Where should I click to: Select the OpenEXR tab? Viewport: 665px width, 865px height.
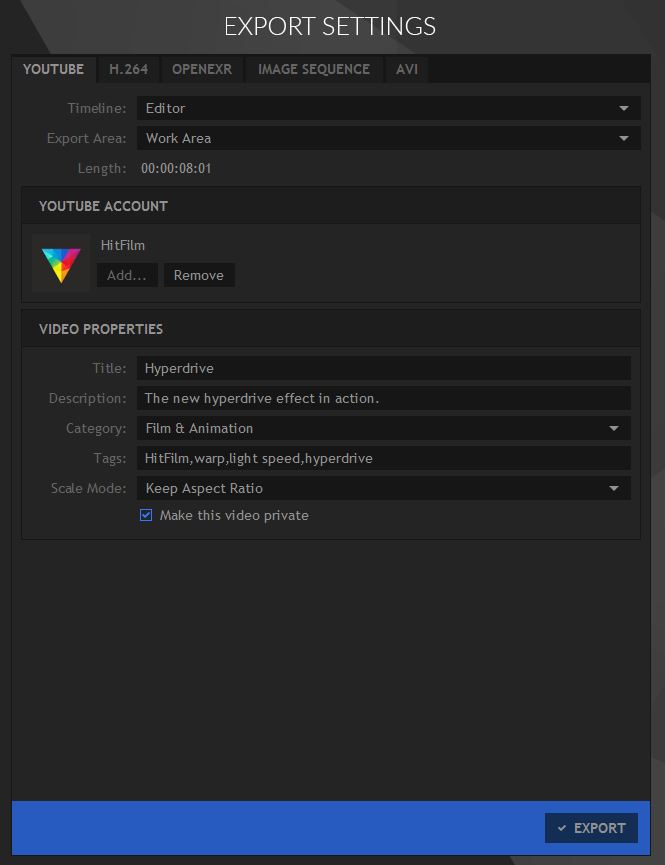tap(201, 69)
